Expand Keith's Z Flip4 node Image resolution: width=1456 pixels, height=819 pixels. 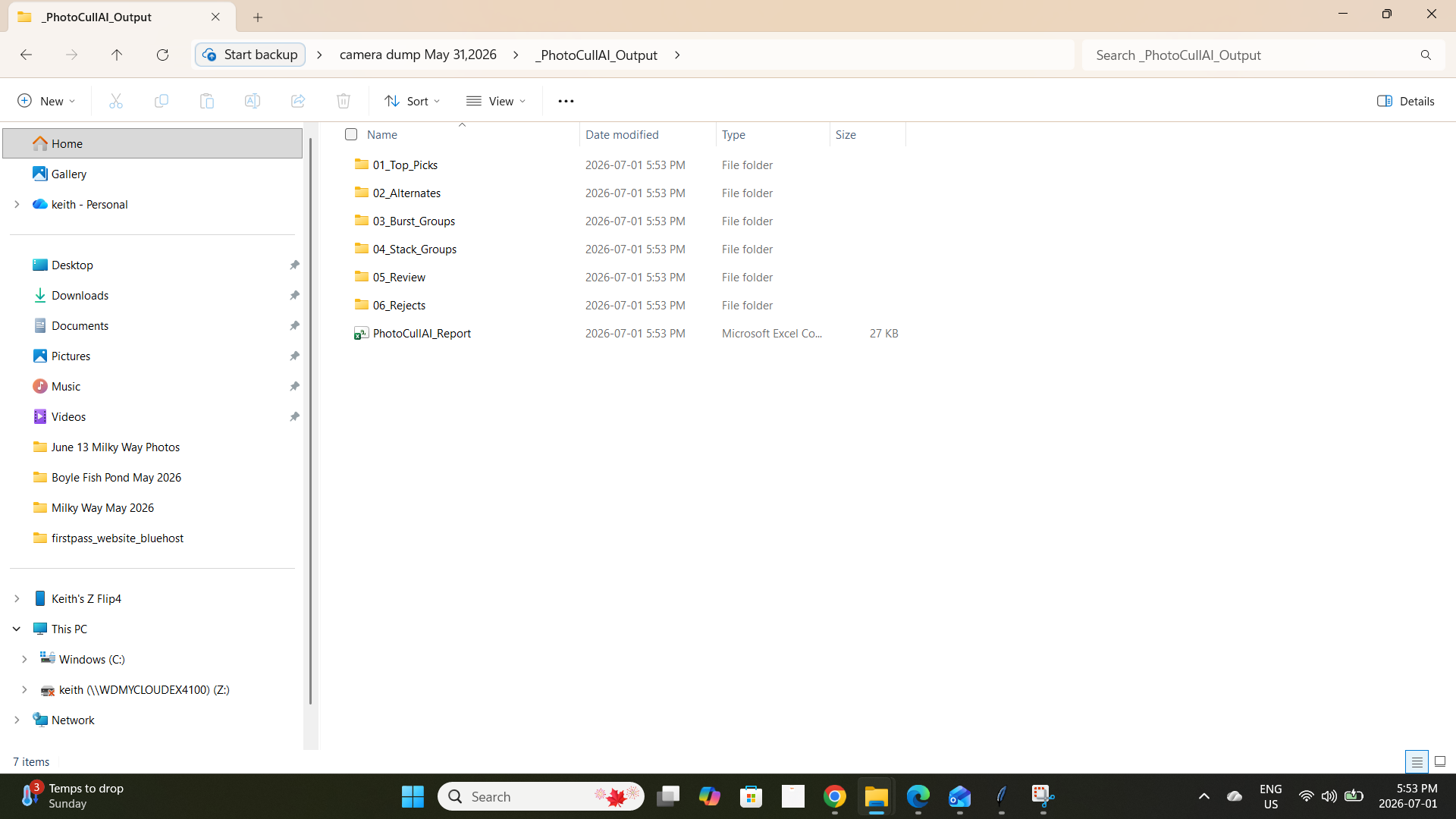coord(17,598)
